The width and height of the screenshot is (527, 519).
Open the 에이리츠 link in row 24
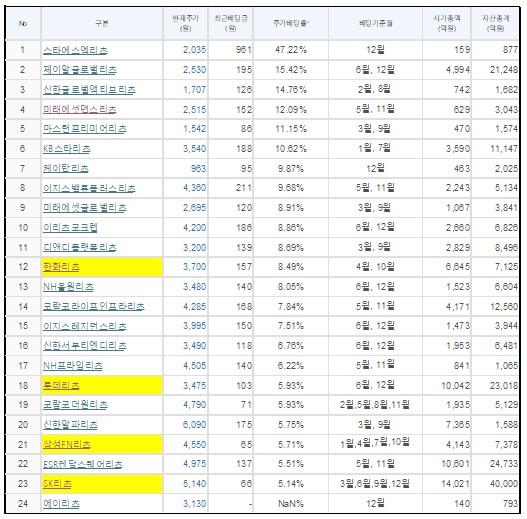(61, 504)
